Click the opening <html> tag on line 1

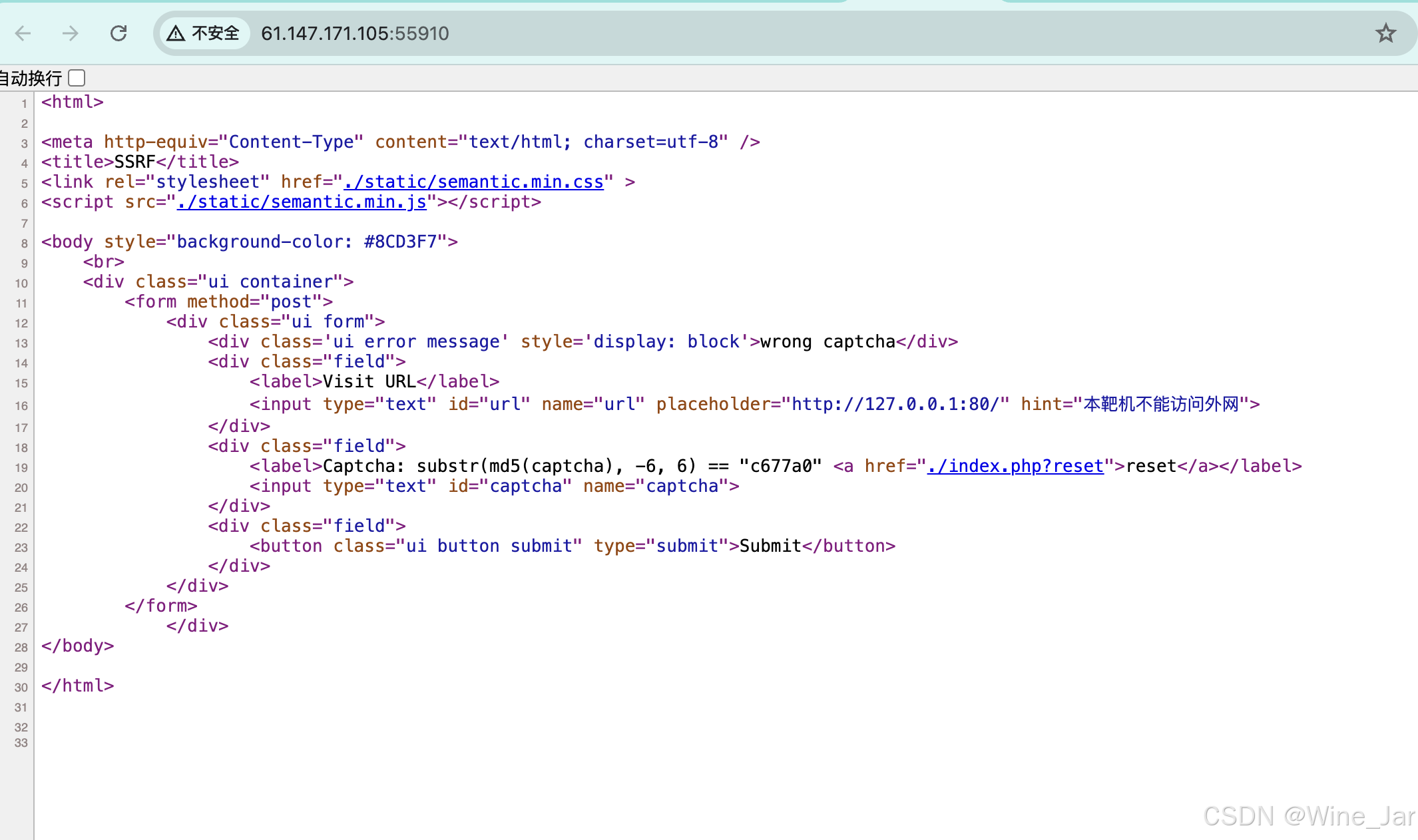[x=73, y=102]
